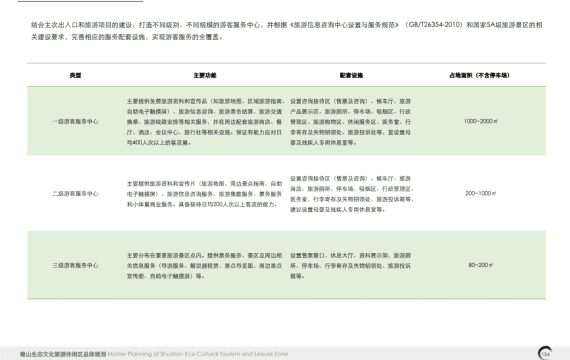The height and width of the screenshot is (360, 570).
Task: Click the footer English title Master Planning of Shushan
Action: (198, 353)
